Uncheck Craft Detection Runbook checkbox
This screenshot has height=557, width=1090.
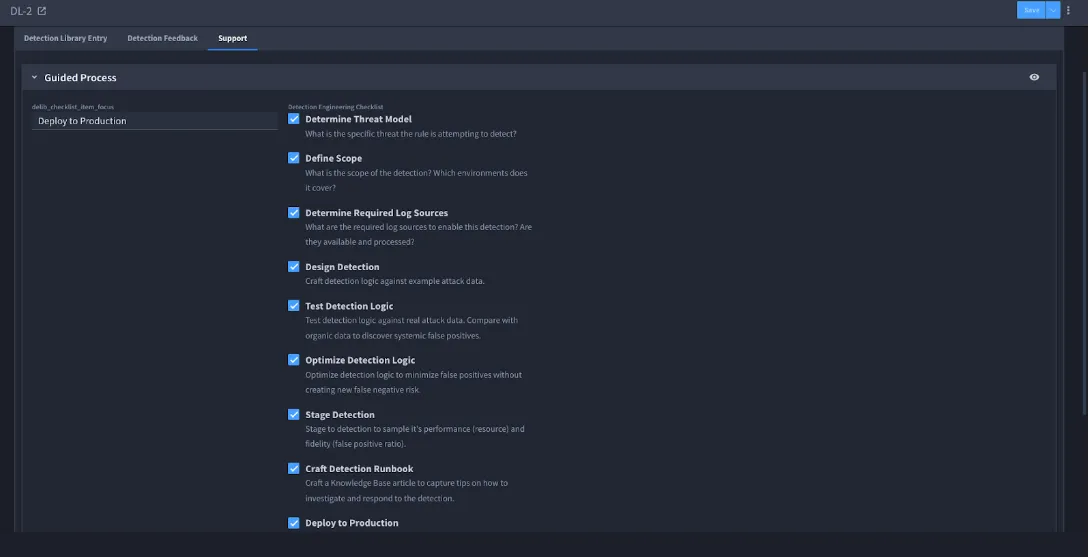point(294,468)
